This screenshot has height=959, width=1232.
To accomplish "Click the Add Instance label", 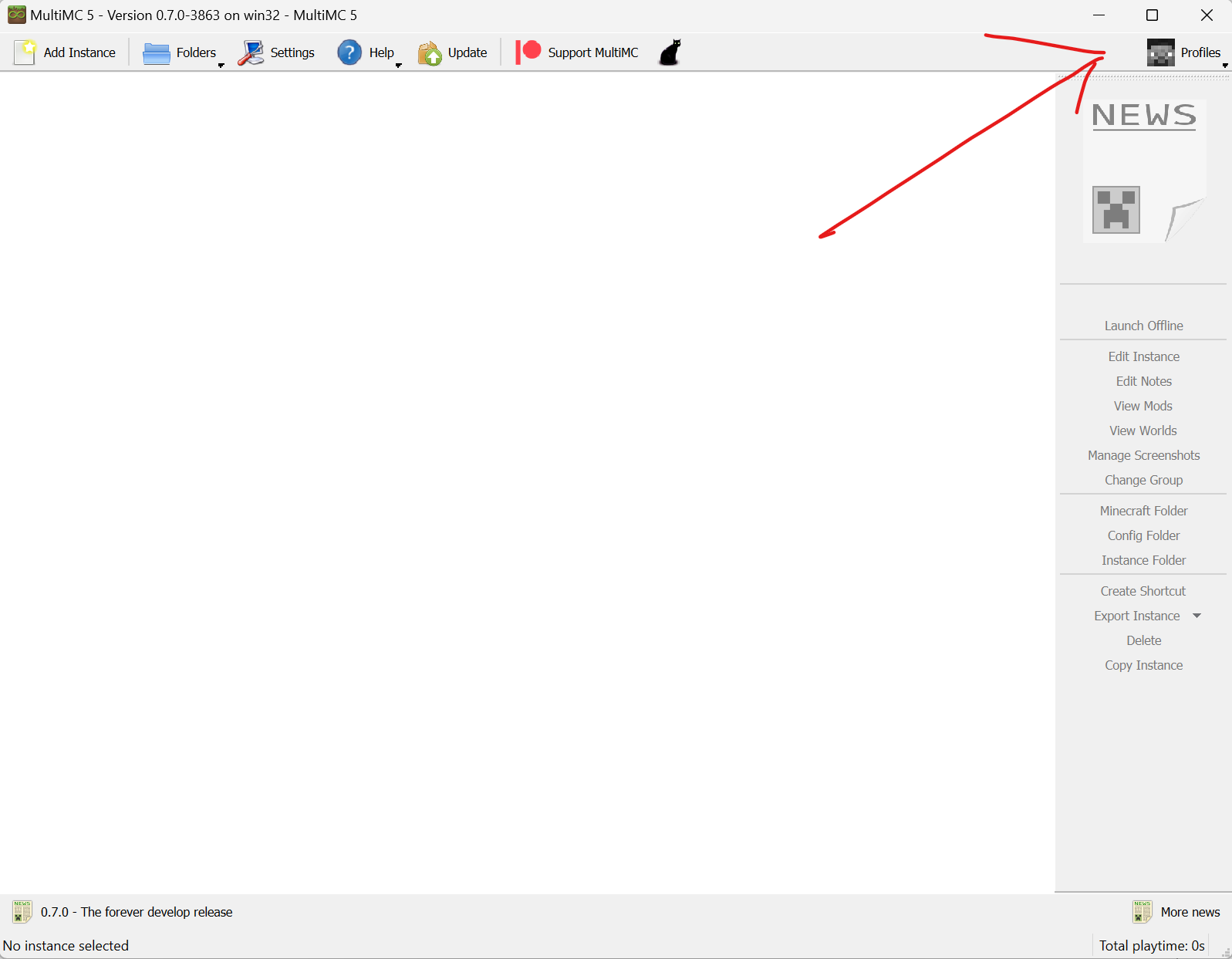I will (x=79, y=52).
